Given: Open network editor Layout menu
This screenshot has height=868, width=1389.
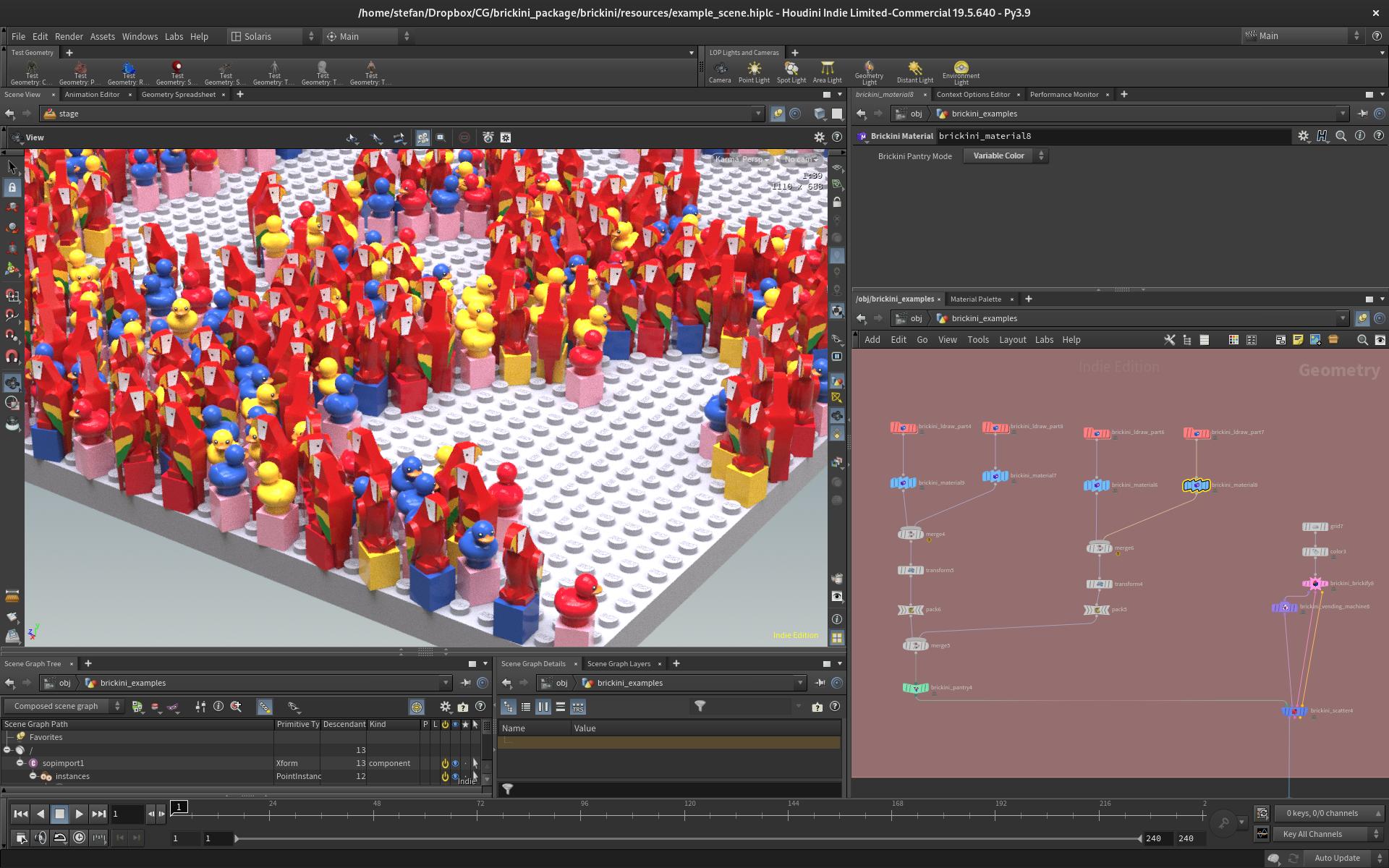Looking at the screenshot, I should (1012, 340).
